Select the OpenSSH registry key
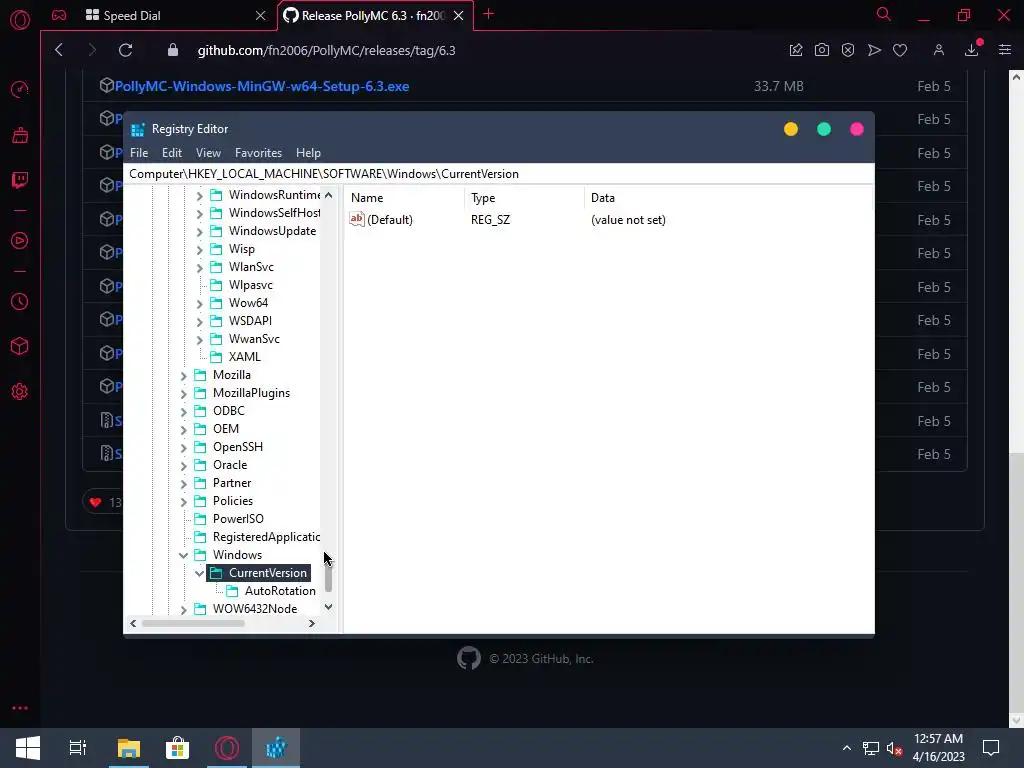 click(x=238, y=447)
